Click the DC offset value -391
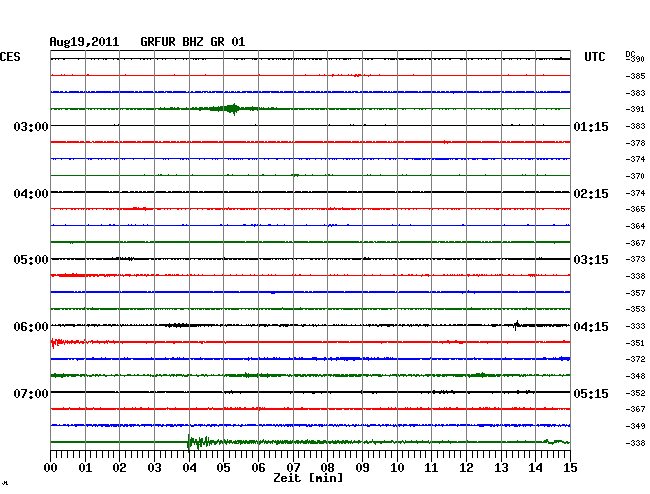Image resolution: width=650 pixels, height=494 pixels. pos(635,109)
